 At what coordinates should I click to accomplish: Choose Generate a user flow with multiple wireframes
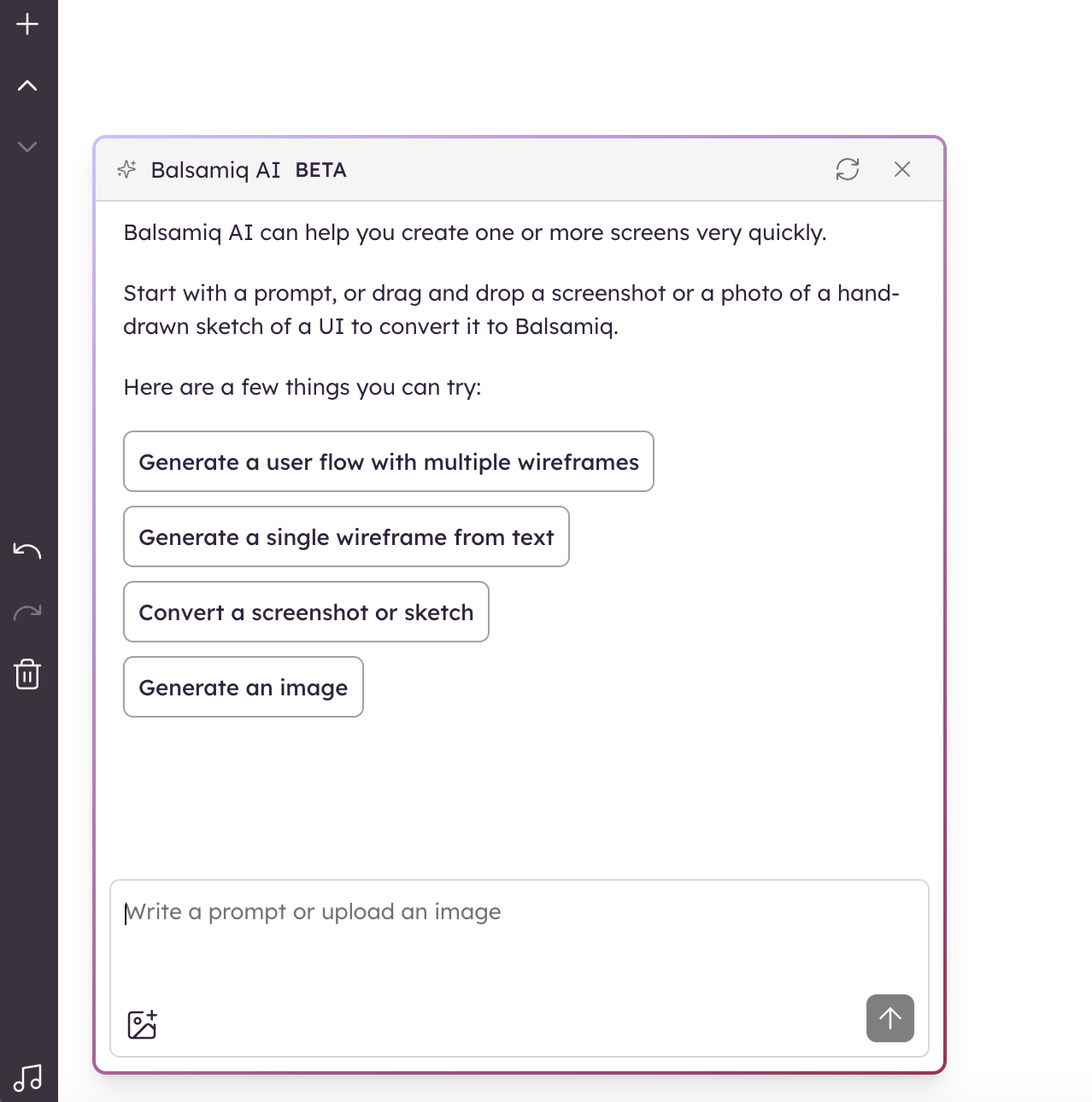[388, 461]
